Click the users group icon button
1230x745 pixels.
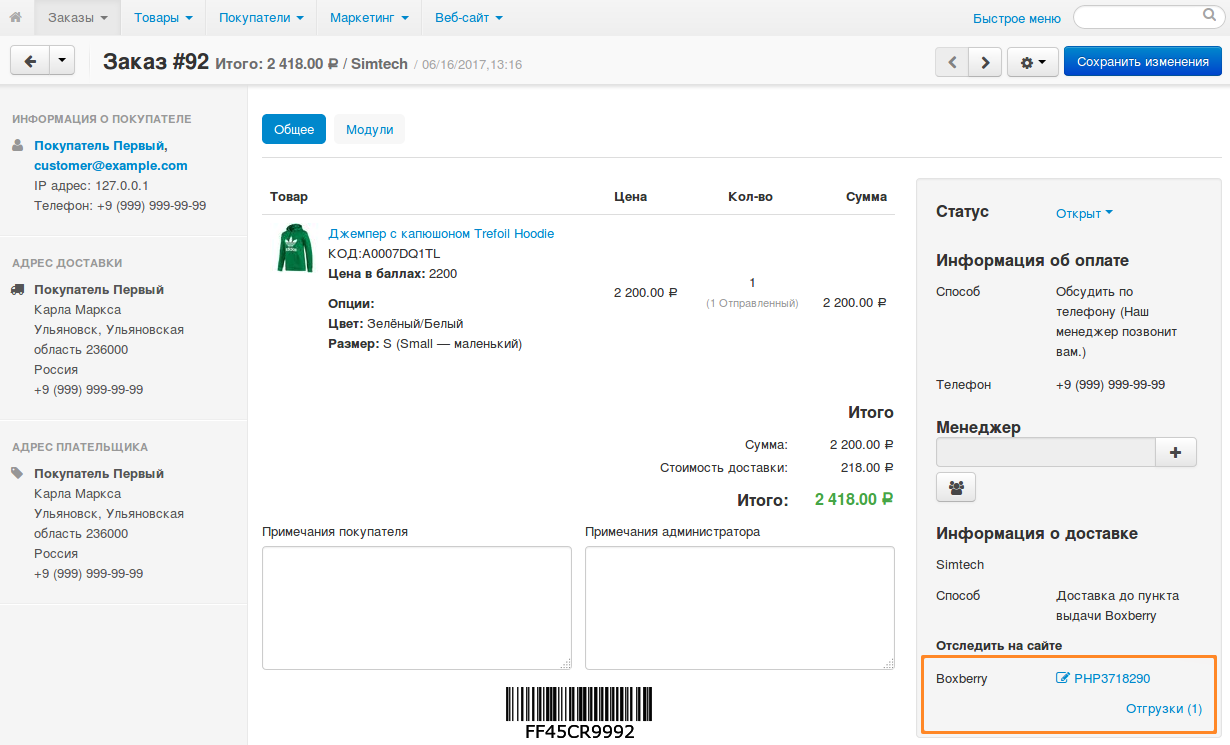pos(956,488)
